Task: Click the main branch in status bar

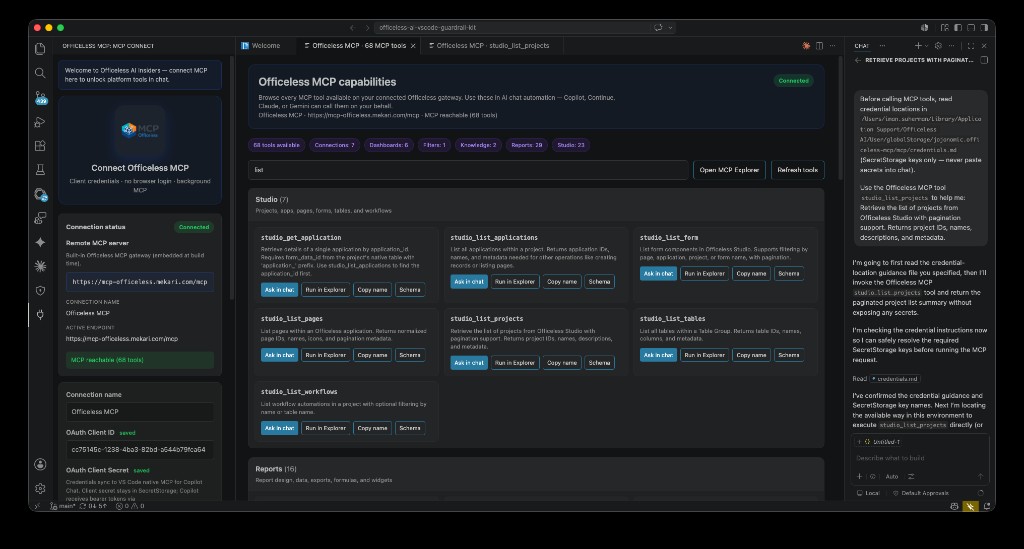Action: point(63,506)
